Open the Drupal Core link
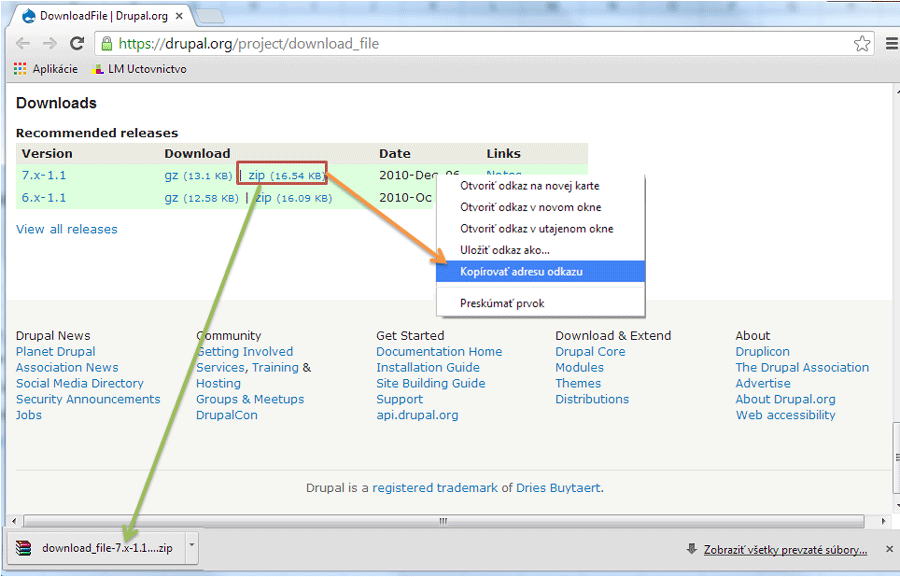The height and width of the screenshot is (577, 900). click(590, 351)
